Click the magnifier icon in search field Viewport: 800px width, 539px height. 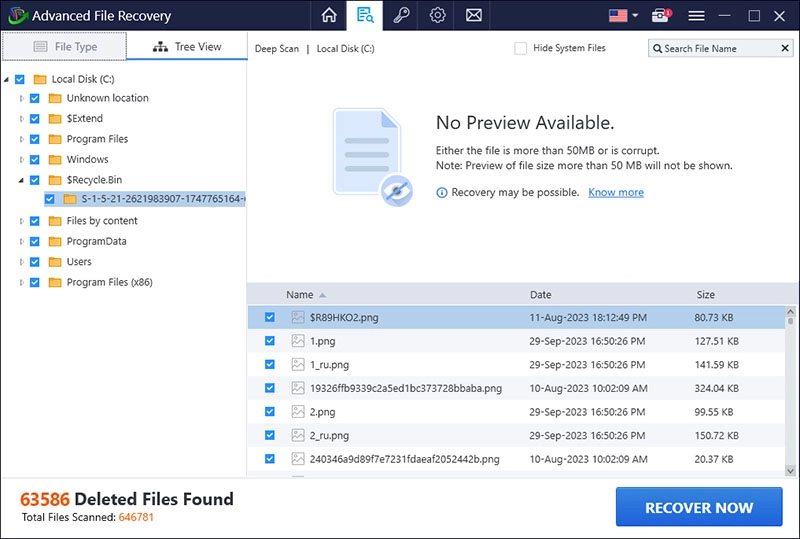[657, 48]
